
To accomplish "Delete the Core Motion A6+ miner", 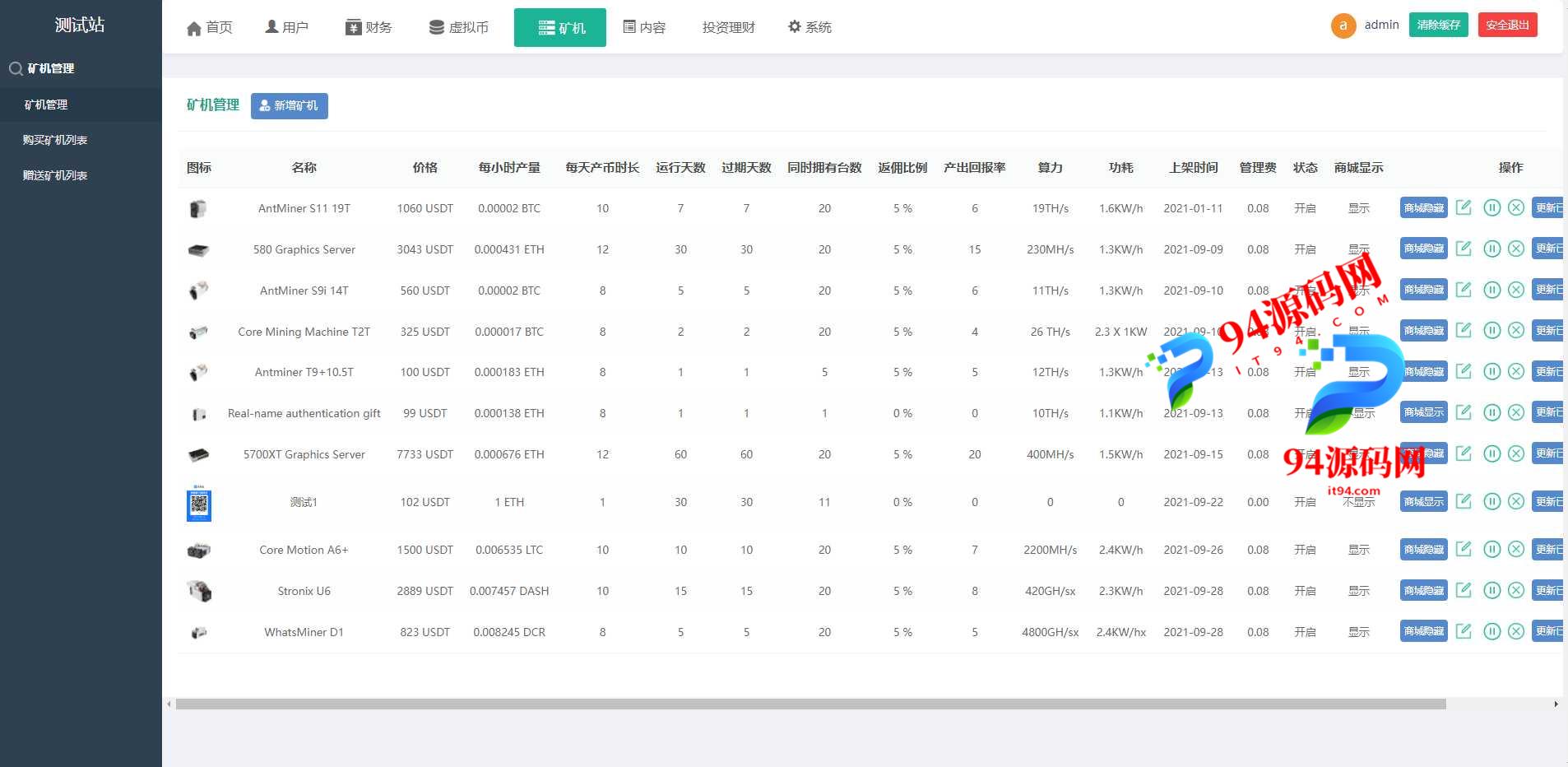I will click(1516, 548).
